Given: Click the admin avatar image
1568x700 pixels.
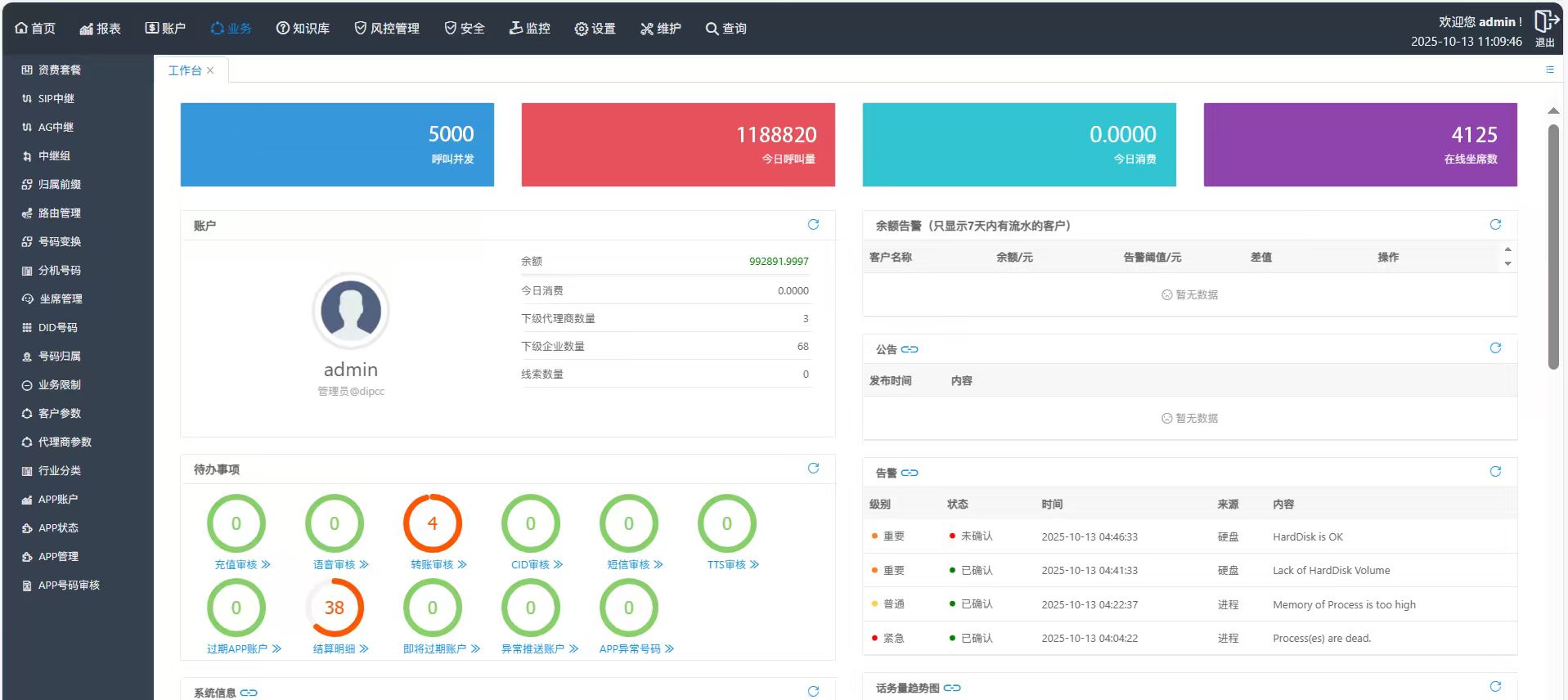Looking at the screenshot, I should tap(351, 311).
